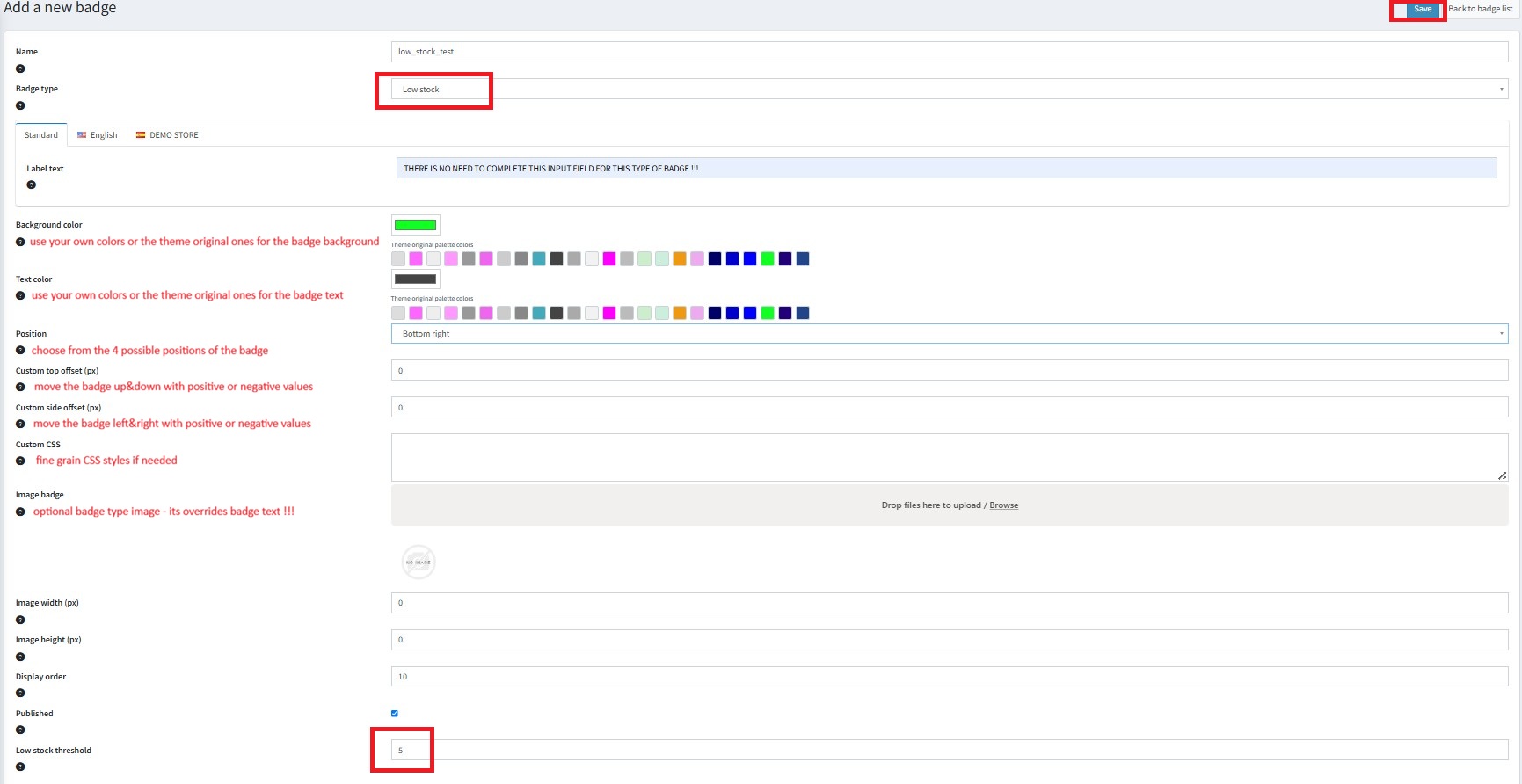This screenshot has height=784, width=1522.
Task: Go back to badge list
Action: pyautogui.click(x=1481, y=9)
